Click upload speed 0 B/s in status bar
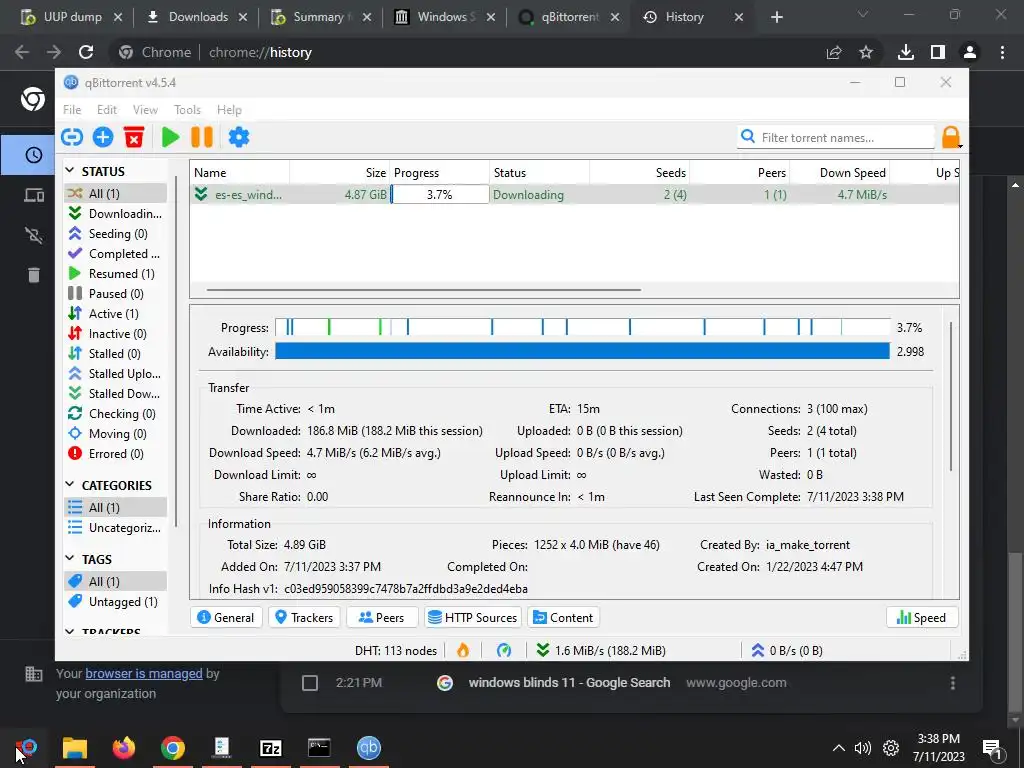Screen dimensions: 1024x768 coord(787,650)
